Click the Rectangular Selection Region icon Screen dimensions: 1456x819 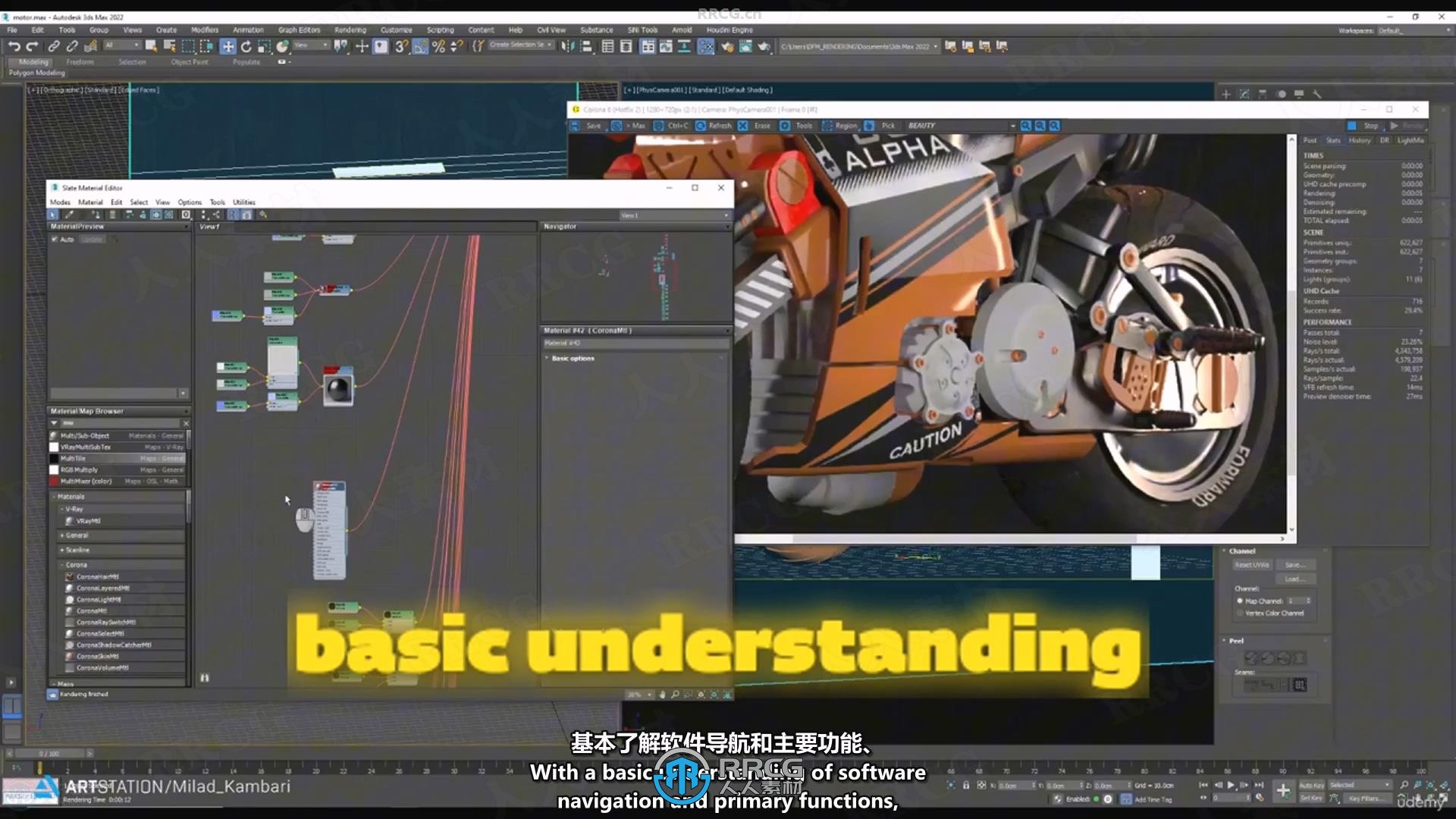tap(188, 47)
